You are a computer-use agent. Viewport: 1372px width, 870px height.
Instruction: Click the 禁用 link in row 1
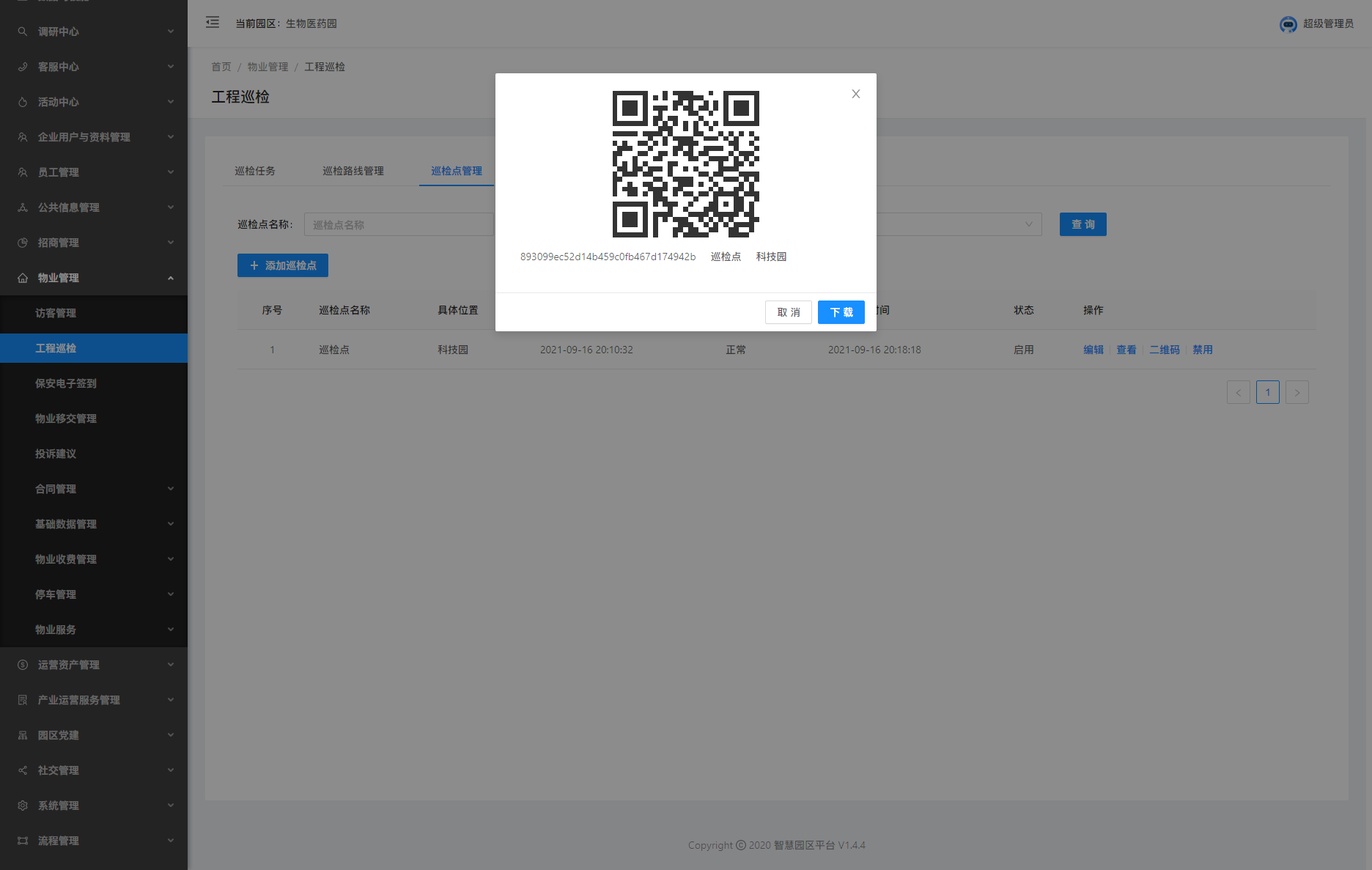click(1203, 350)
